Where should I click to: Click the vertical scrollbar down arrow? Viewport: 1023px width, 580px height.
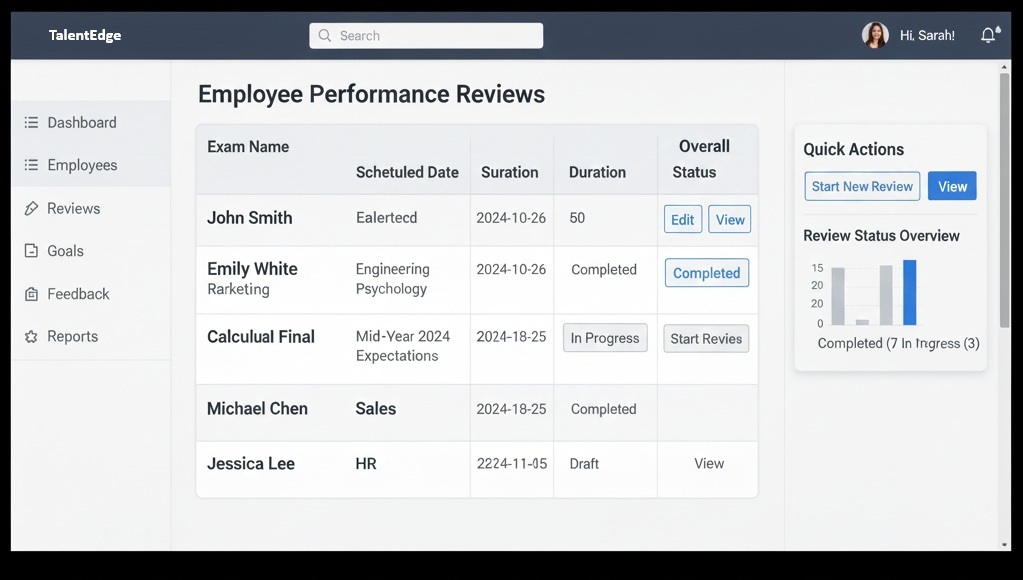(1004, 545)
